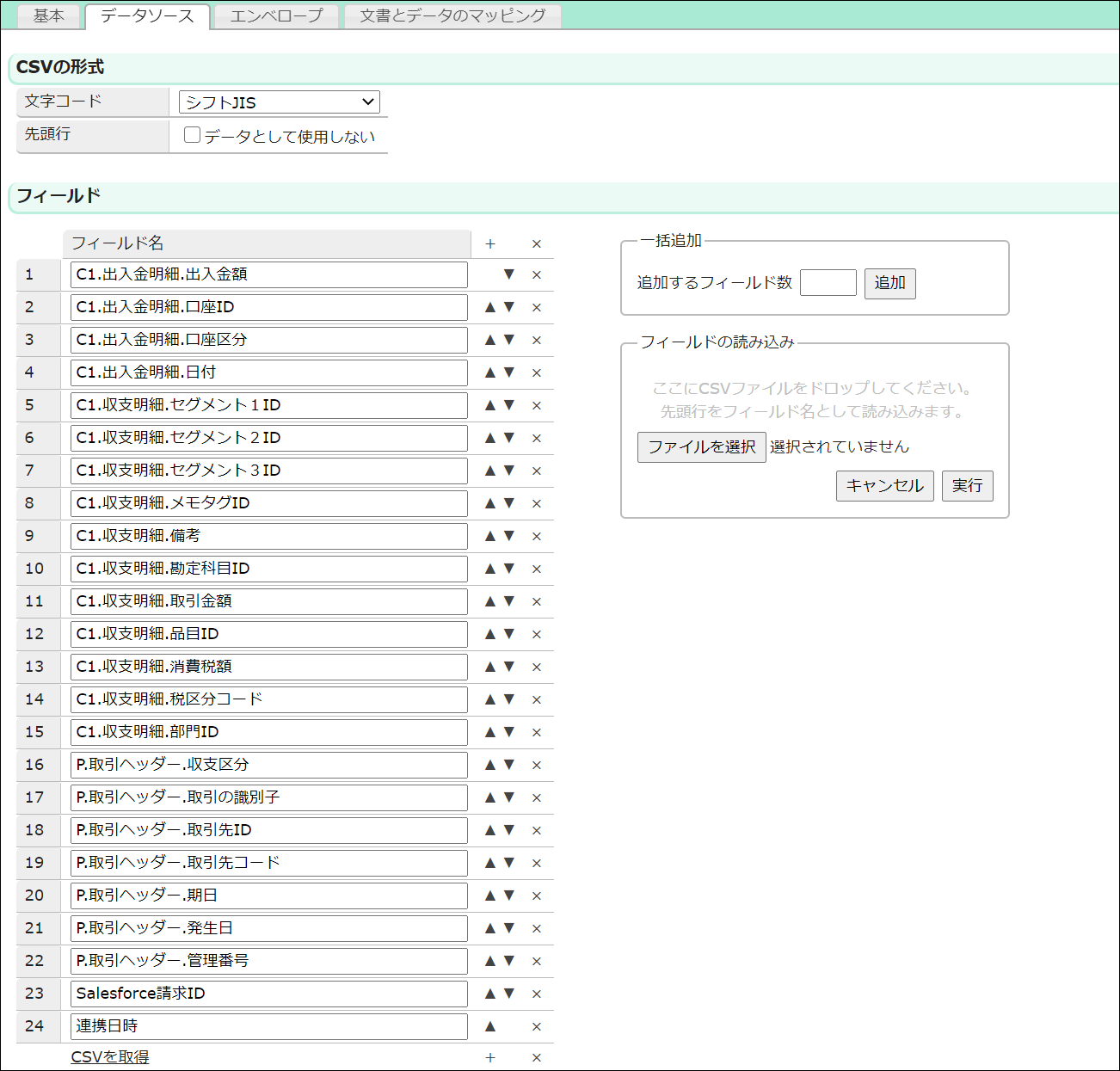Move P.取引ヘッダー.期日 up one position
The image size is (1120, 1071).
(489, 896)
